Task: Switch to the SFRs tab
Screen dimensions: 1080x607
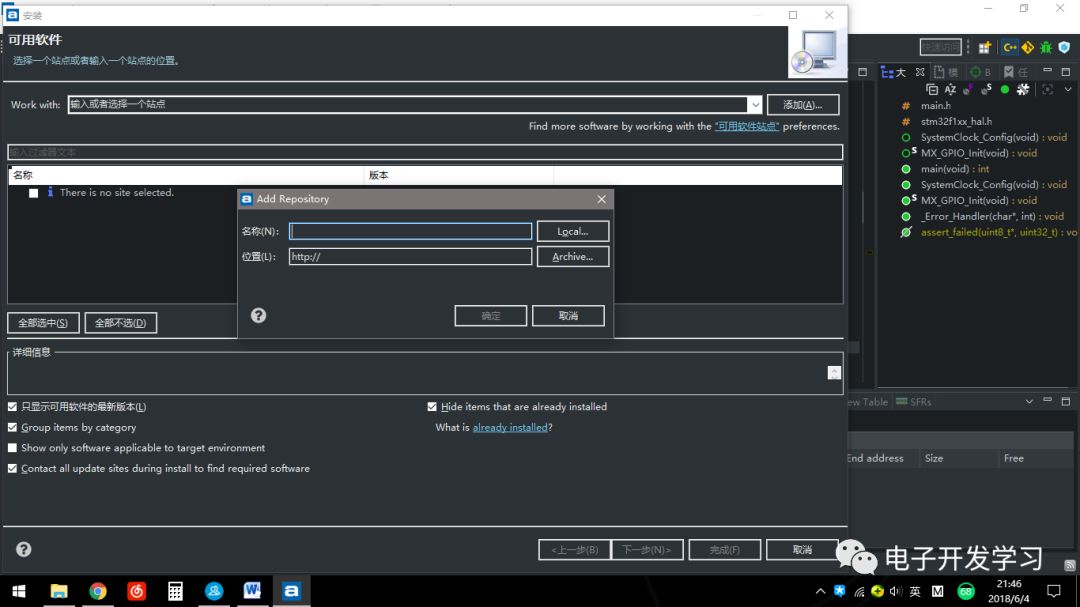Action: click(x=913, y=402)
